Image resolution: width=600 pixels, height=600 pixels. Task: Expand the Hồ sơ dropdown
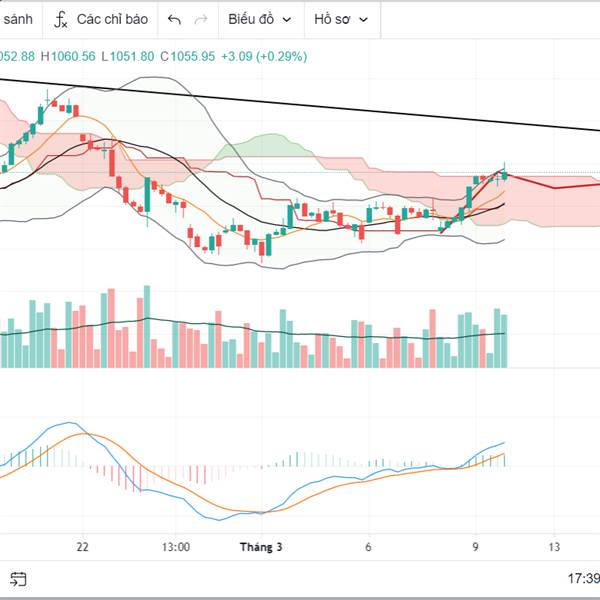pyautogui.click(x=340, y=19)
